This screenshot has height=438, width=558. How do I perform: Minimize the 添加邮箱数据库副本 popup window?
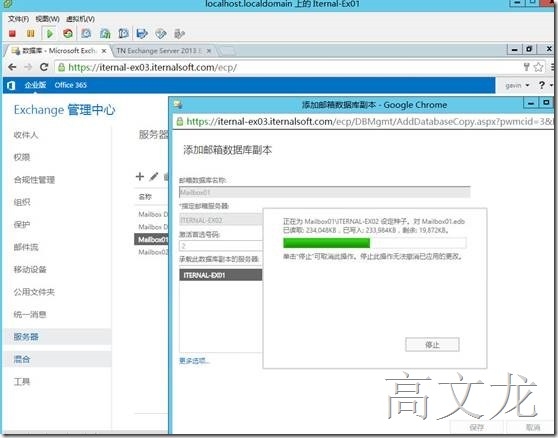531,104
